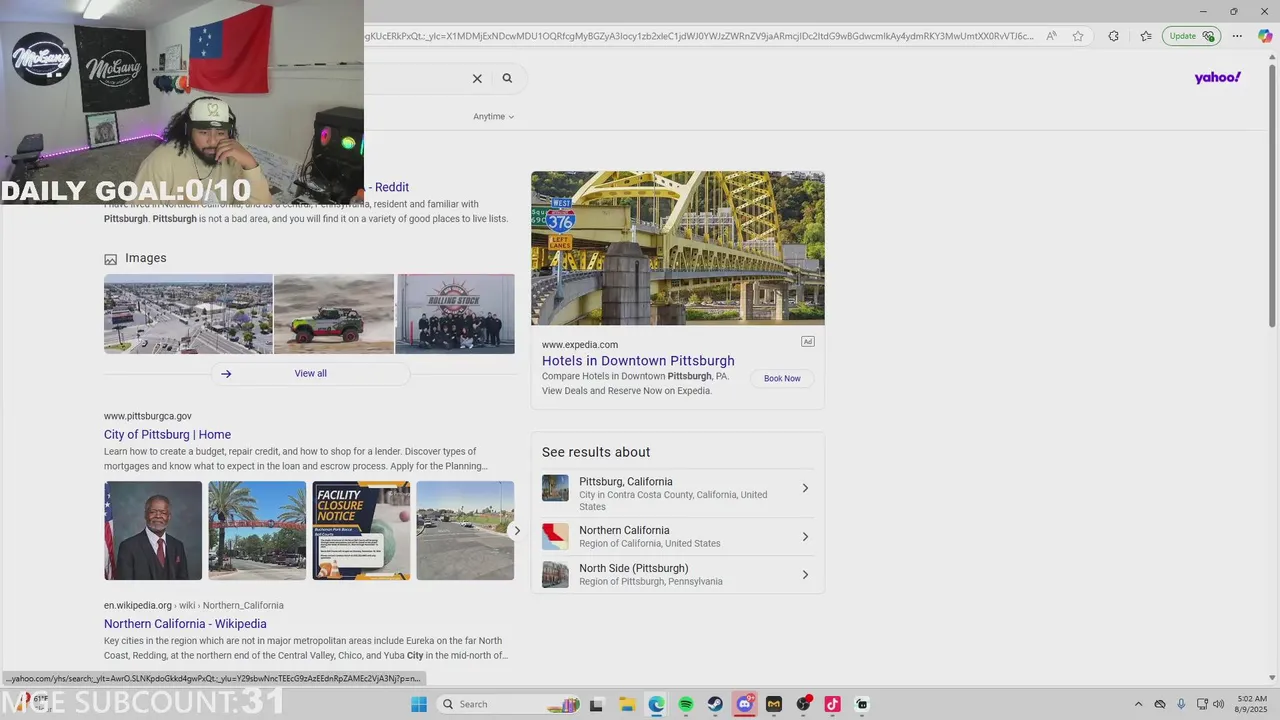Image resolution: width=1280 pixels, height=720 pixels.
Task: Open the first aerial city image thumbnail
Action: 188,314
